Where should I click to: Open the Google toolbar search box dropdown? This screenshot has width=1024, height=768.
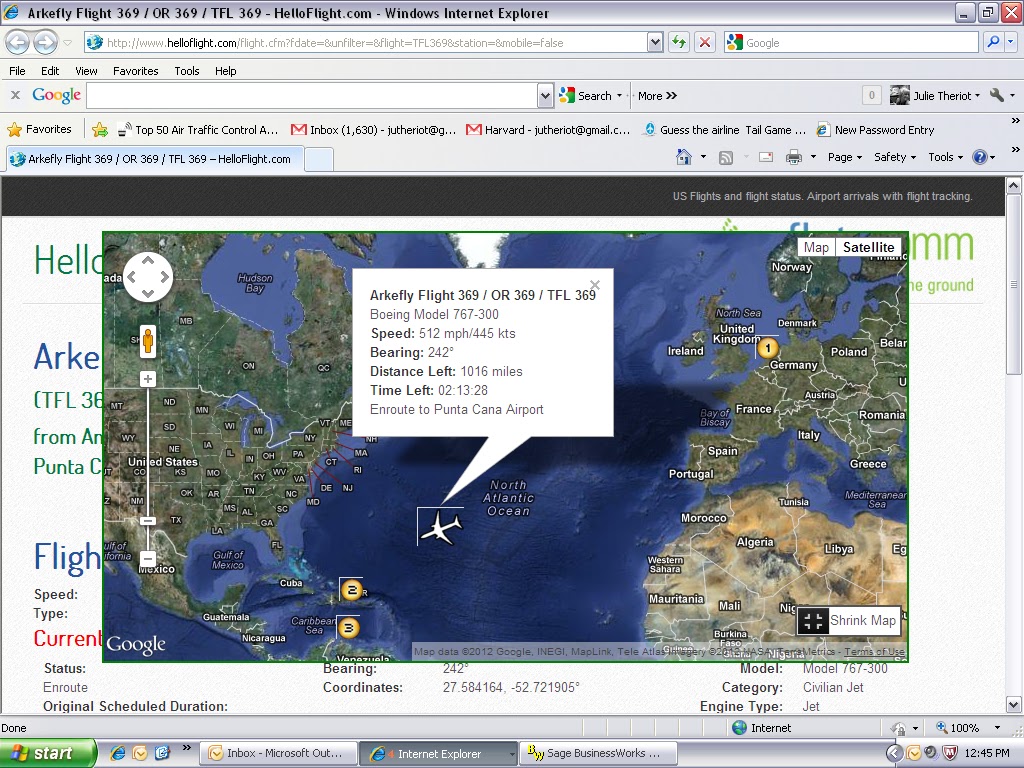point(545,96)
